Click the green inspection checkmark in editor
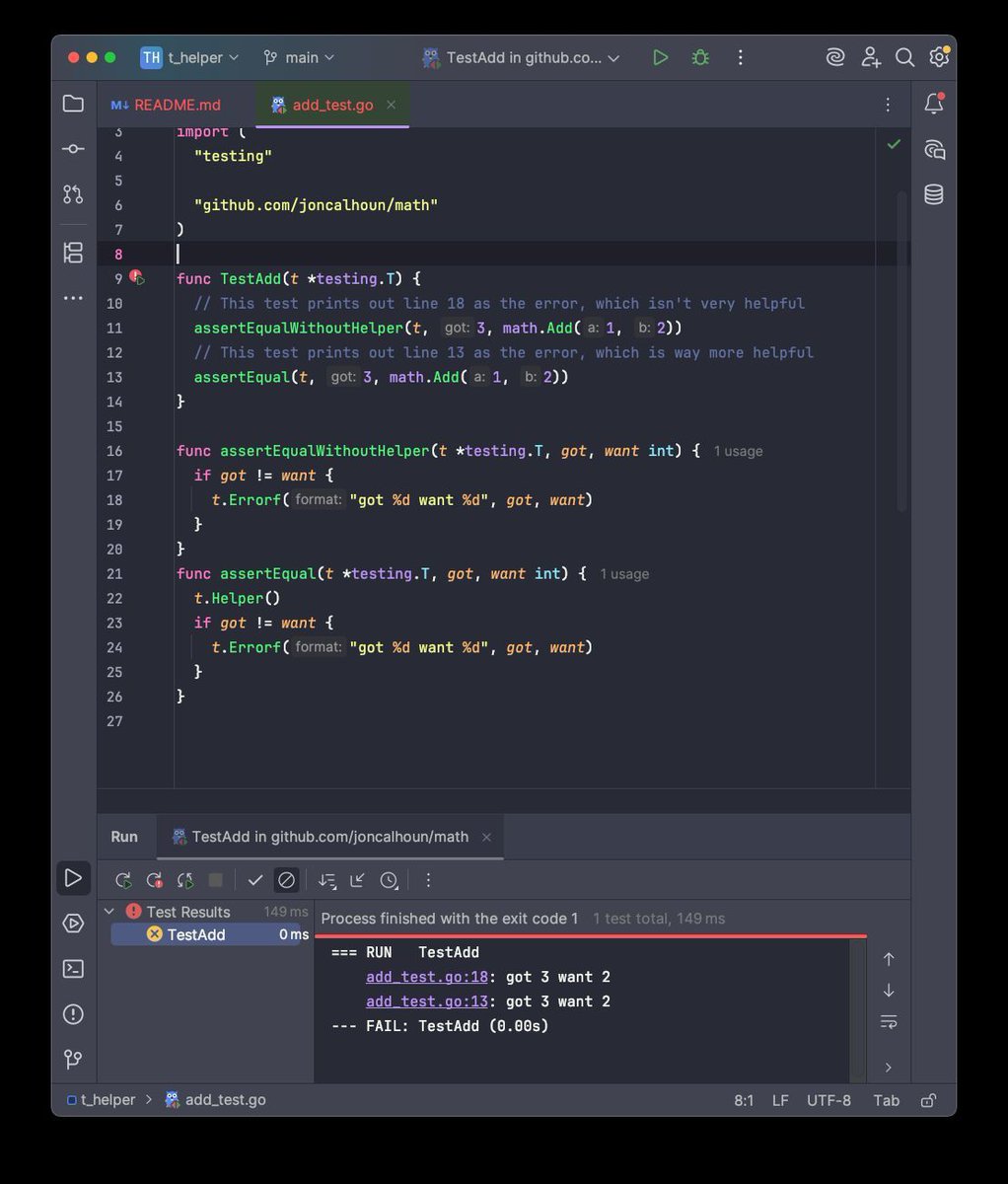Viewport: 1008px width, 1184px height. (x=894, y=144)
